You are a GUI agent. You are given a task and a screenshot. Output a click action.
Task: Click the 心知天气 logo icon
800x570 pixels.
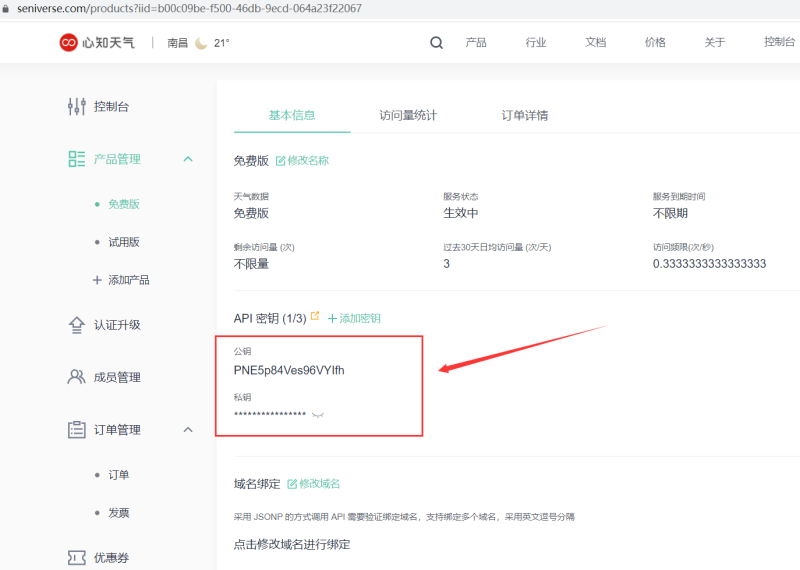(x=68, y=42)
